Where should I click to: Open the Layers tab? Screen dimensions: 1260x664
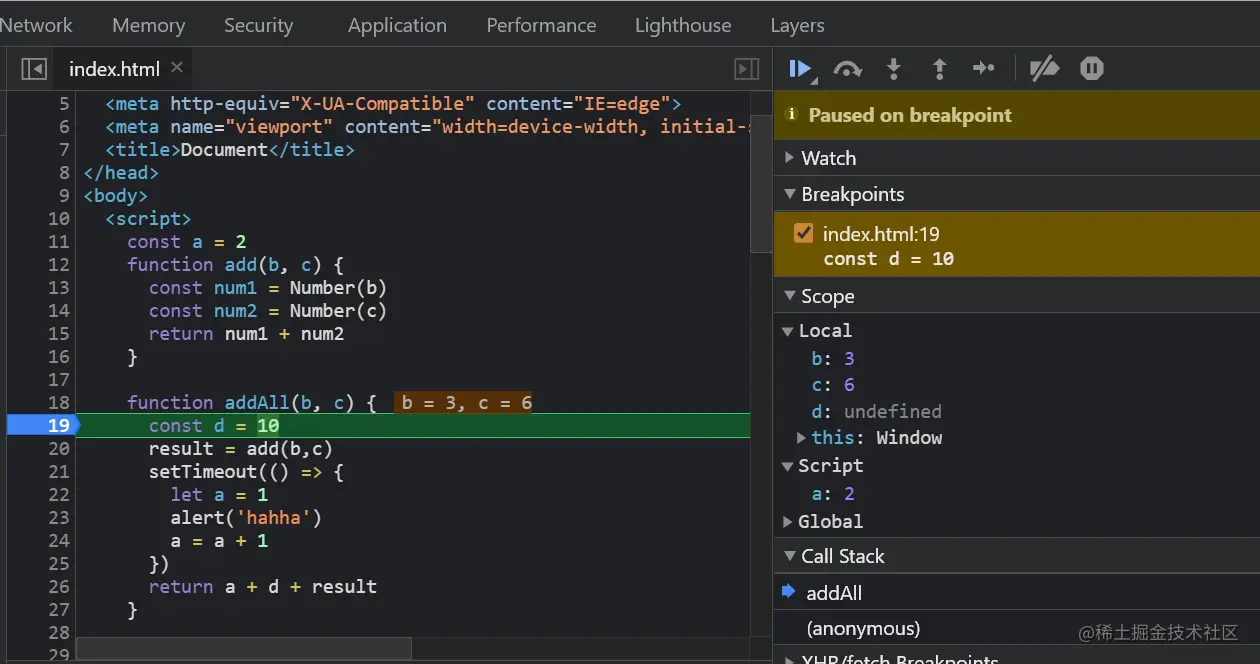coord(797,25)
